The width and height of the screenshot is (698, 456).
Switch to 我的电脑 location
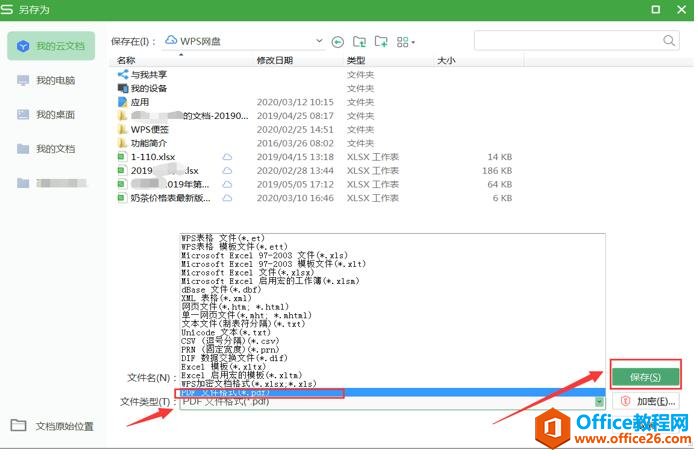[46, 81]
